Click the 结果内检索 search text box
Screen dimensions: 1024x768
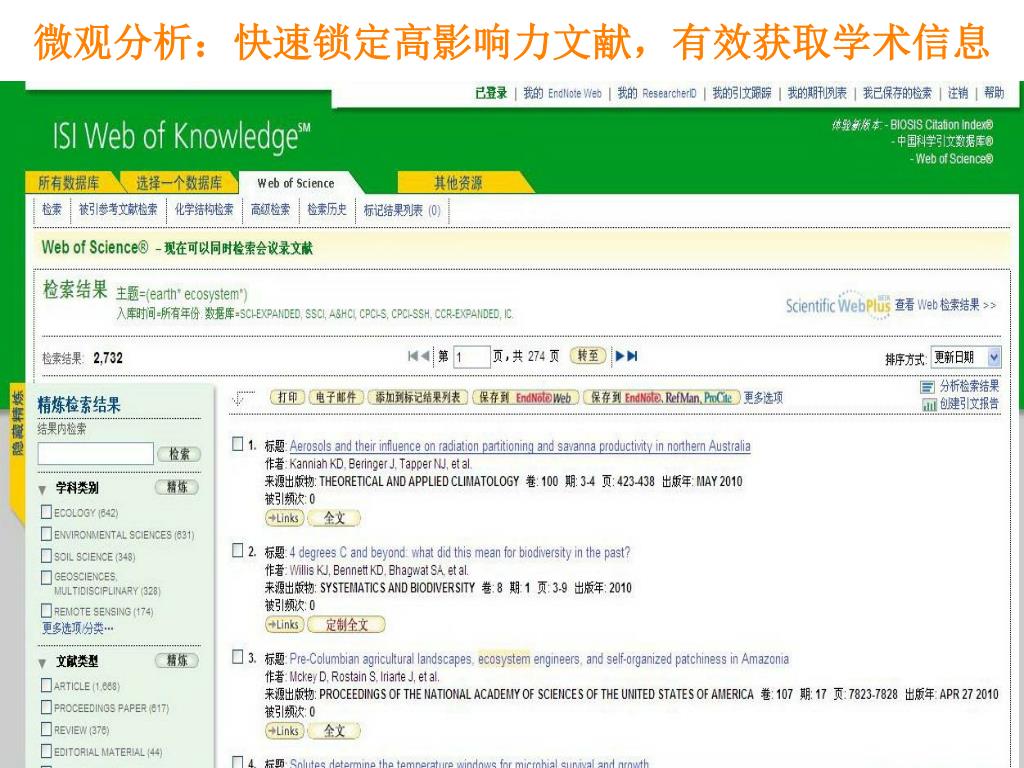[95, 454]
